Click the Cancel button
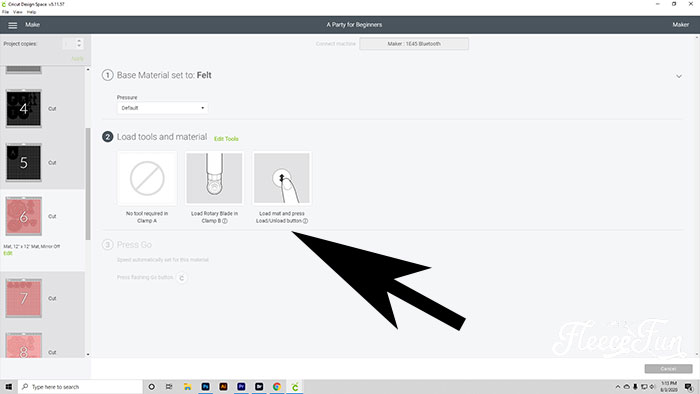Screen dimensions: 700x394 pyautogui.click(x=668, y=369)
